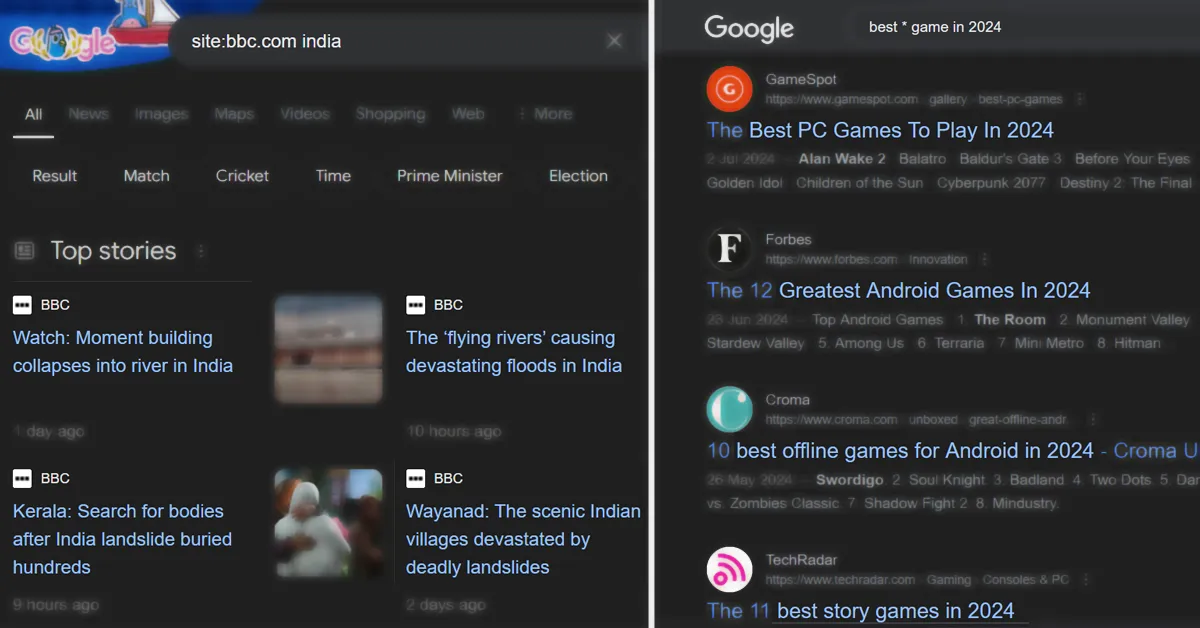Click the croma.com URL breadcrumb
The width and height of the screenshot is (1200, 628).
916,420
